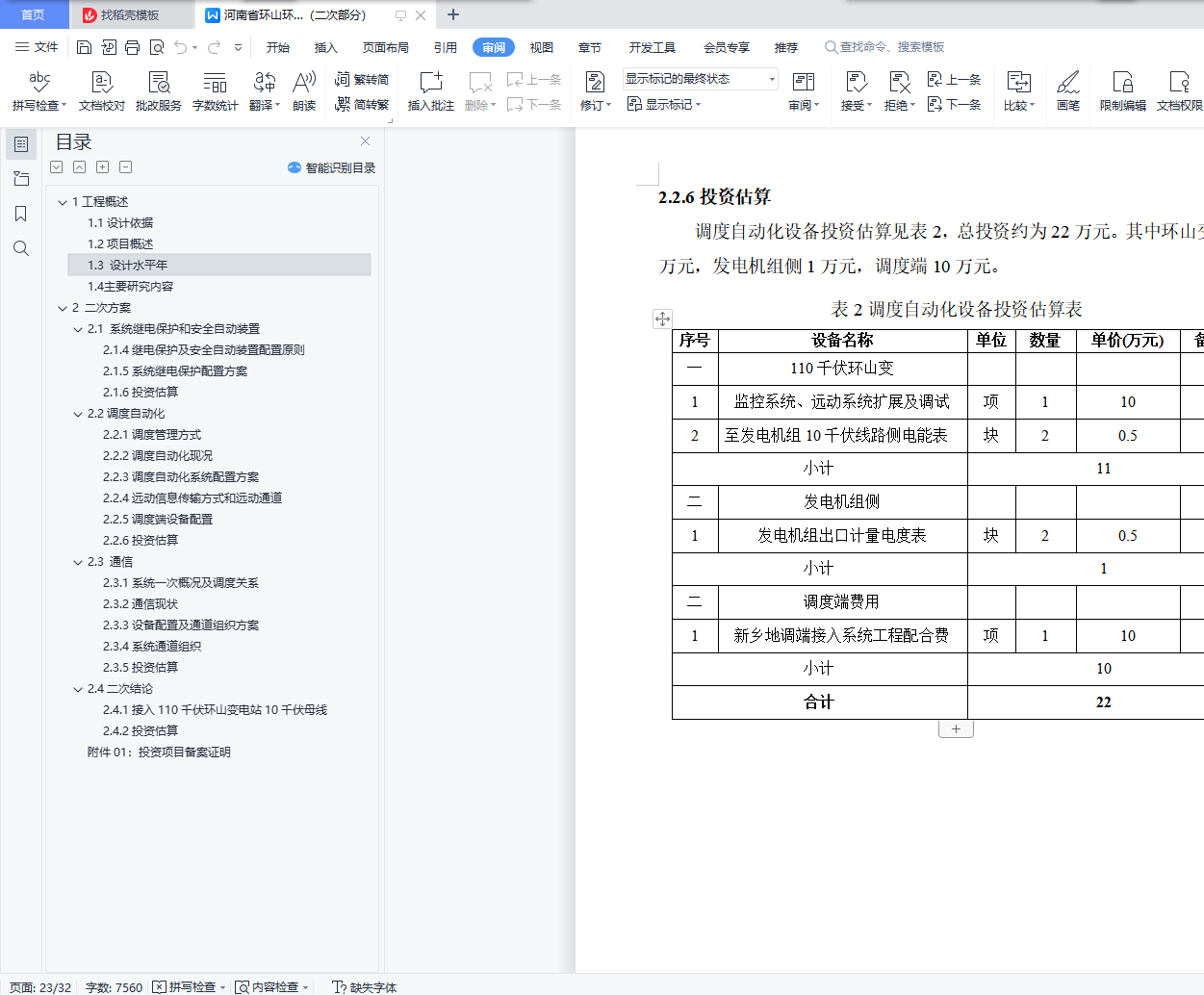Activate the ink pen (画笔) tool
Image resolution: width=1204 pixels, height=995 pixels.
[1067, 91]
